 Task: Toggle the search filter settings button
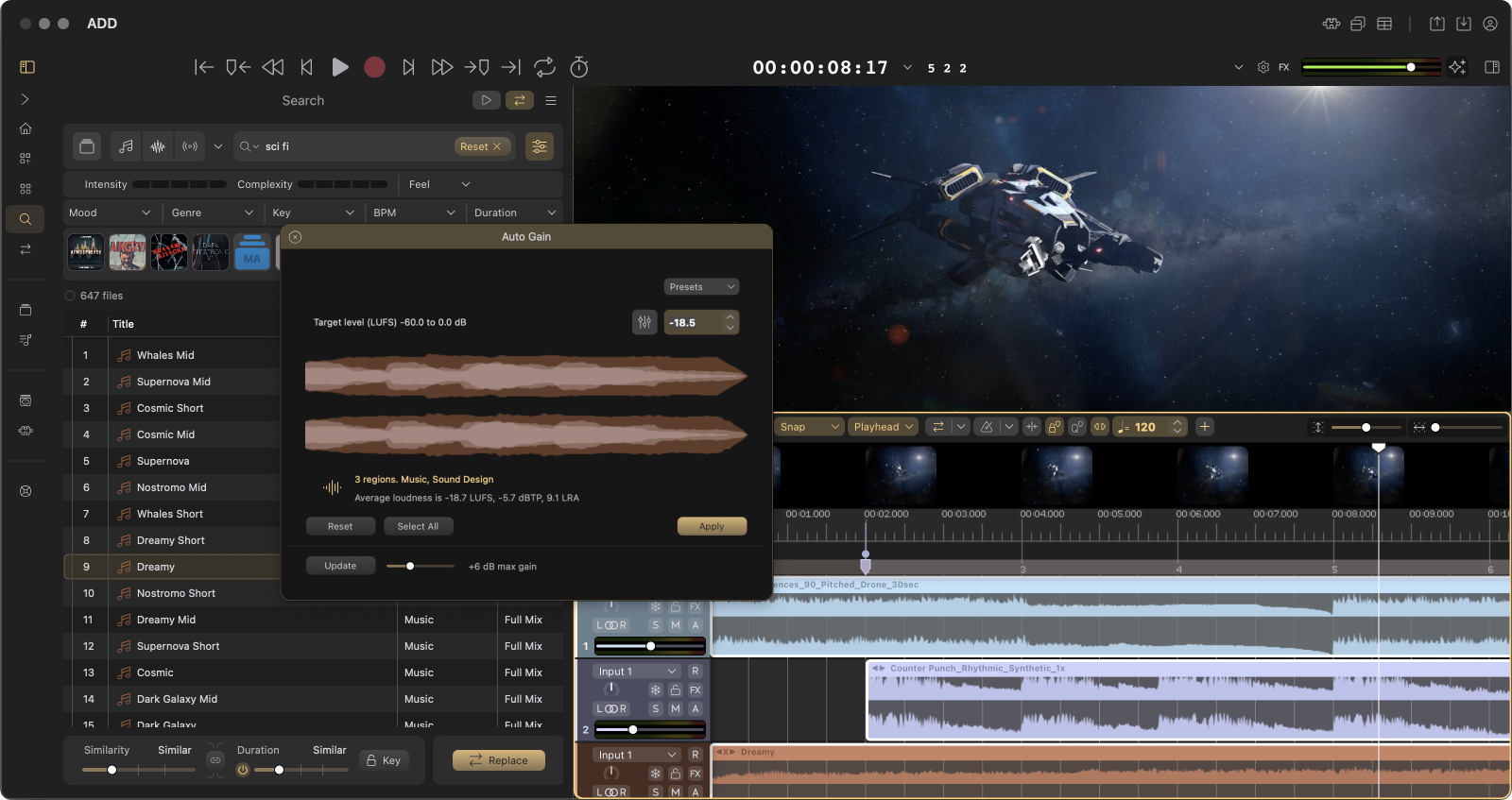(540, 146)
